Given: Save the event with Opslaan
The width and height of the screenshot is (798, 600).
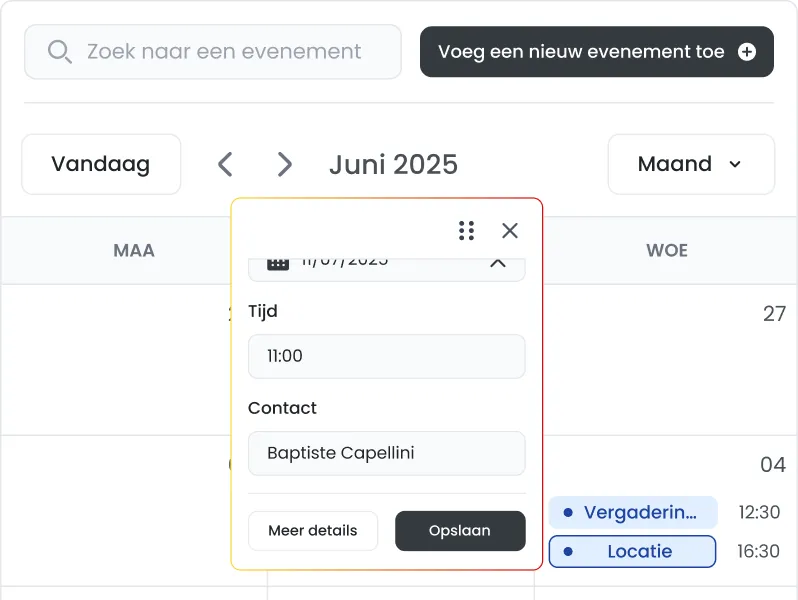Looking at the screenshot, I should pyautogui.click(x=460, y=531).
